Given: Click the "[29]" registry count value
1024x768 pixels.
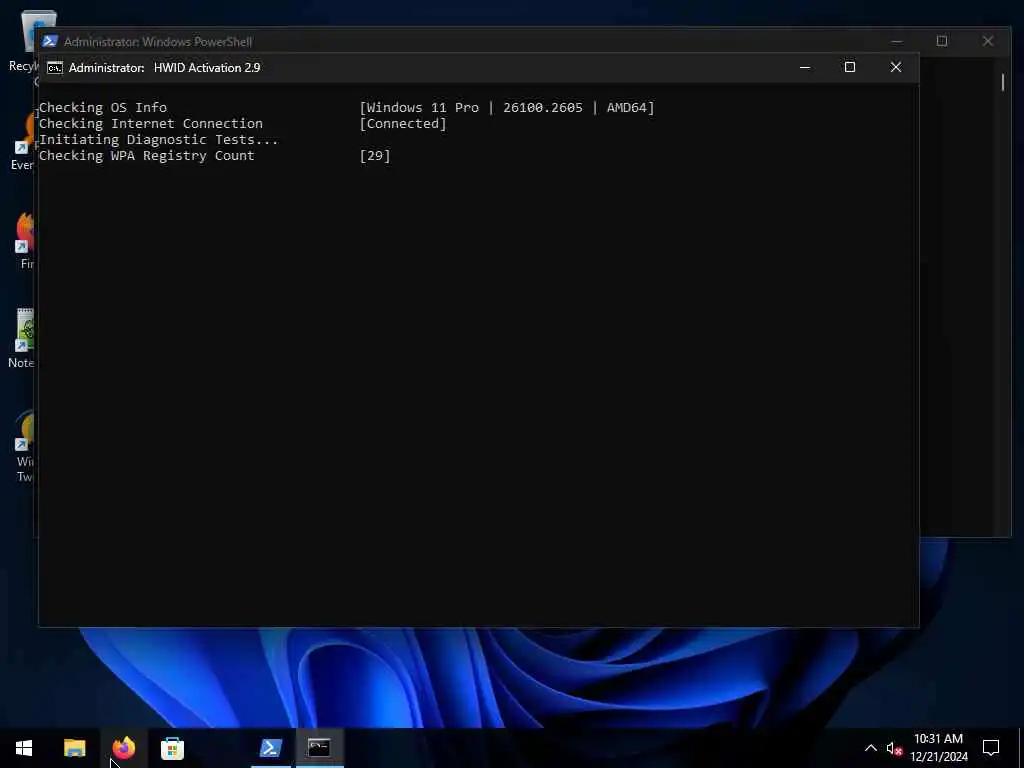Looking at the screenshot, I should [x=375, y=155].
